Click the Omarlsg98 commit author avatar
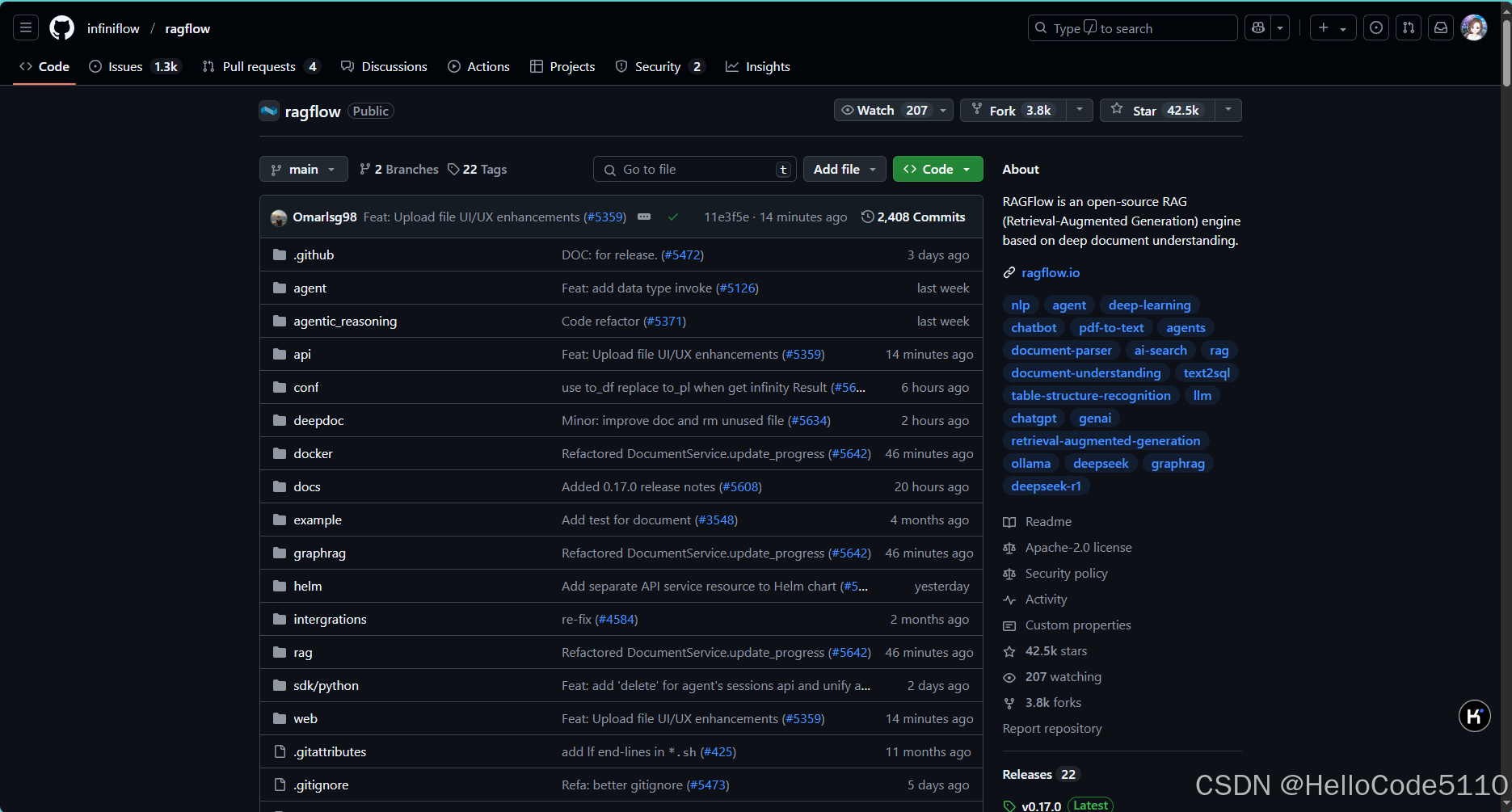This screenshot has height=812, width=1512. pos(279,217)
